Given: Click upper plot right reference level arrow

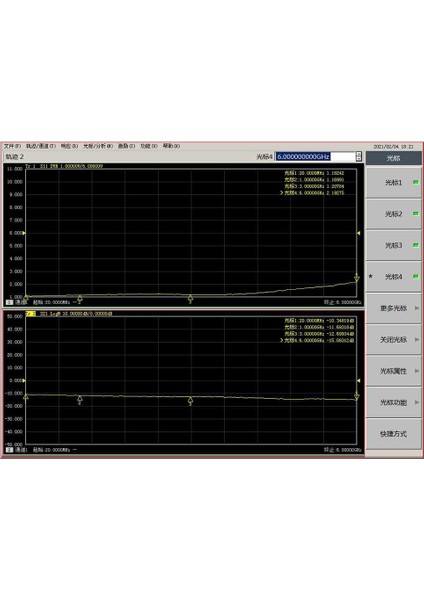Looking at the screenshot, I should (x=359, y=233).
